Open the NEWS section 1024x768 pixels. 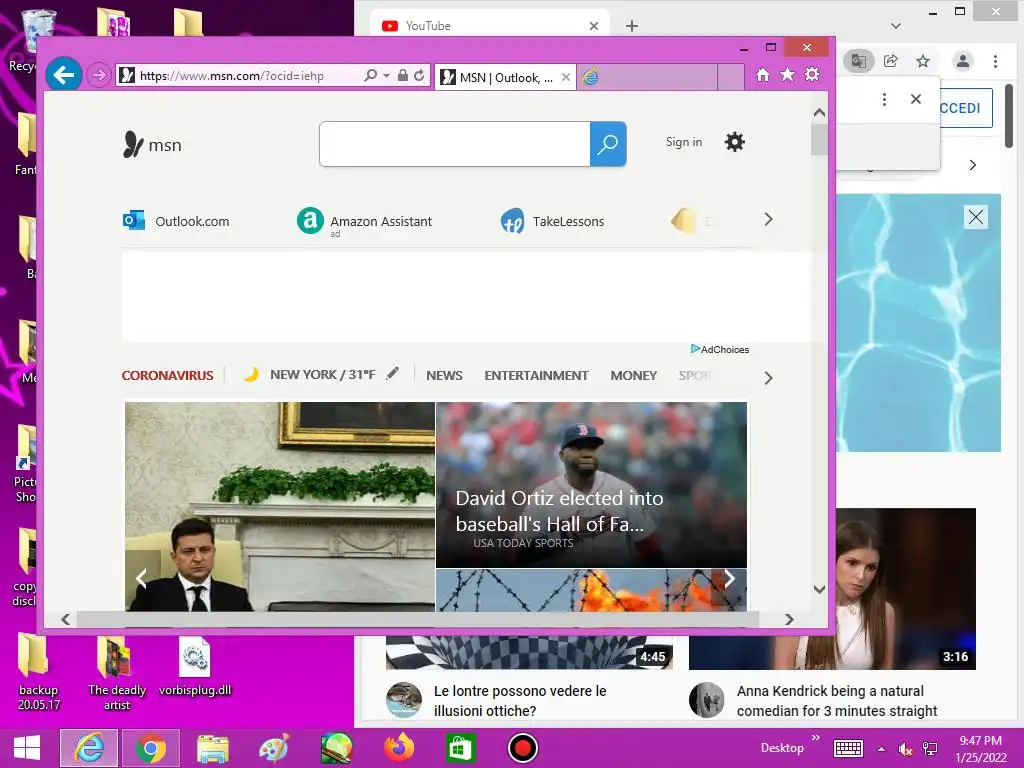(x=444, y=376)
